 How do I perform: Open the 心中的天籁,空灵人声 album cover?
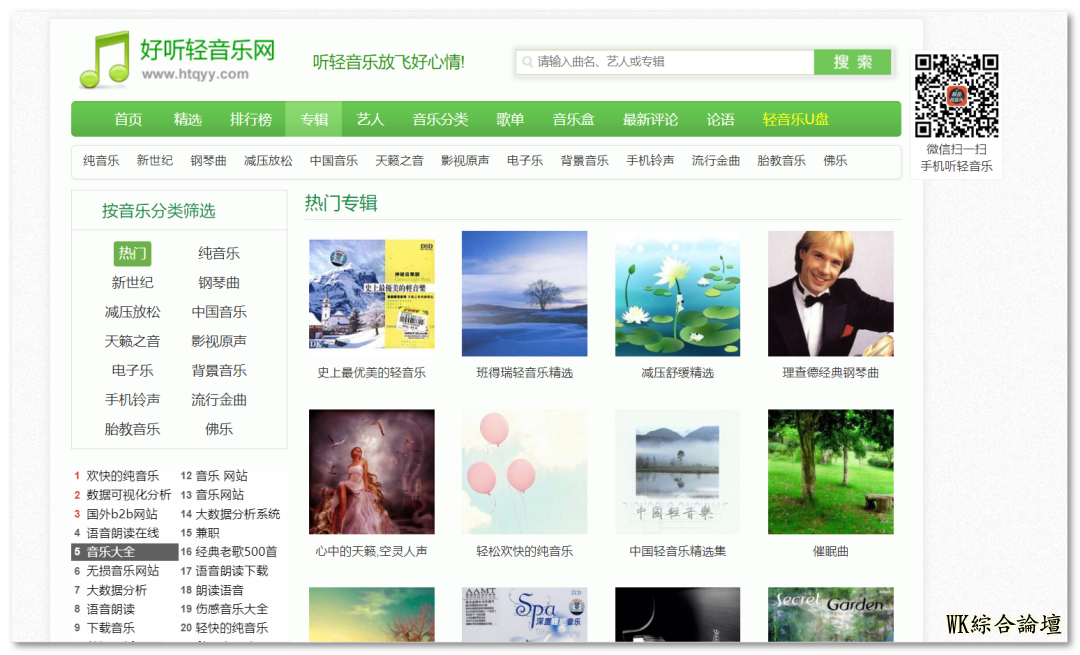tap(372, 472)
